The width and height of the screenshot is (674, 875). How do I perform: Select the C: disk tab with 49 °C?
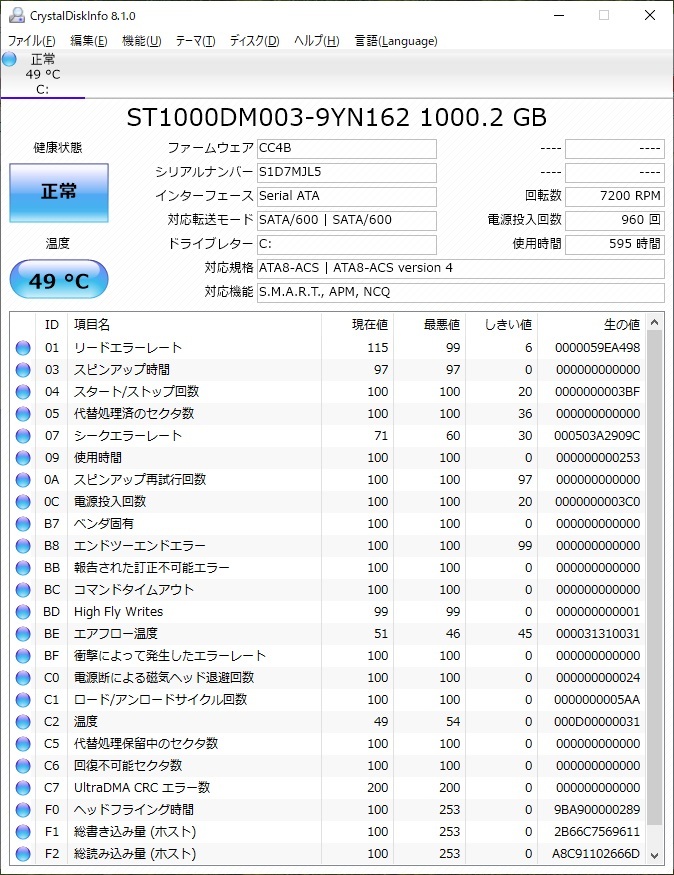tap(42, 74)
